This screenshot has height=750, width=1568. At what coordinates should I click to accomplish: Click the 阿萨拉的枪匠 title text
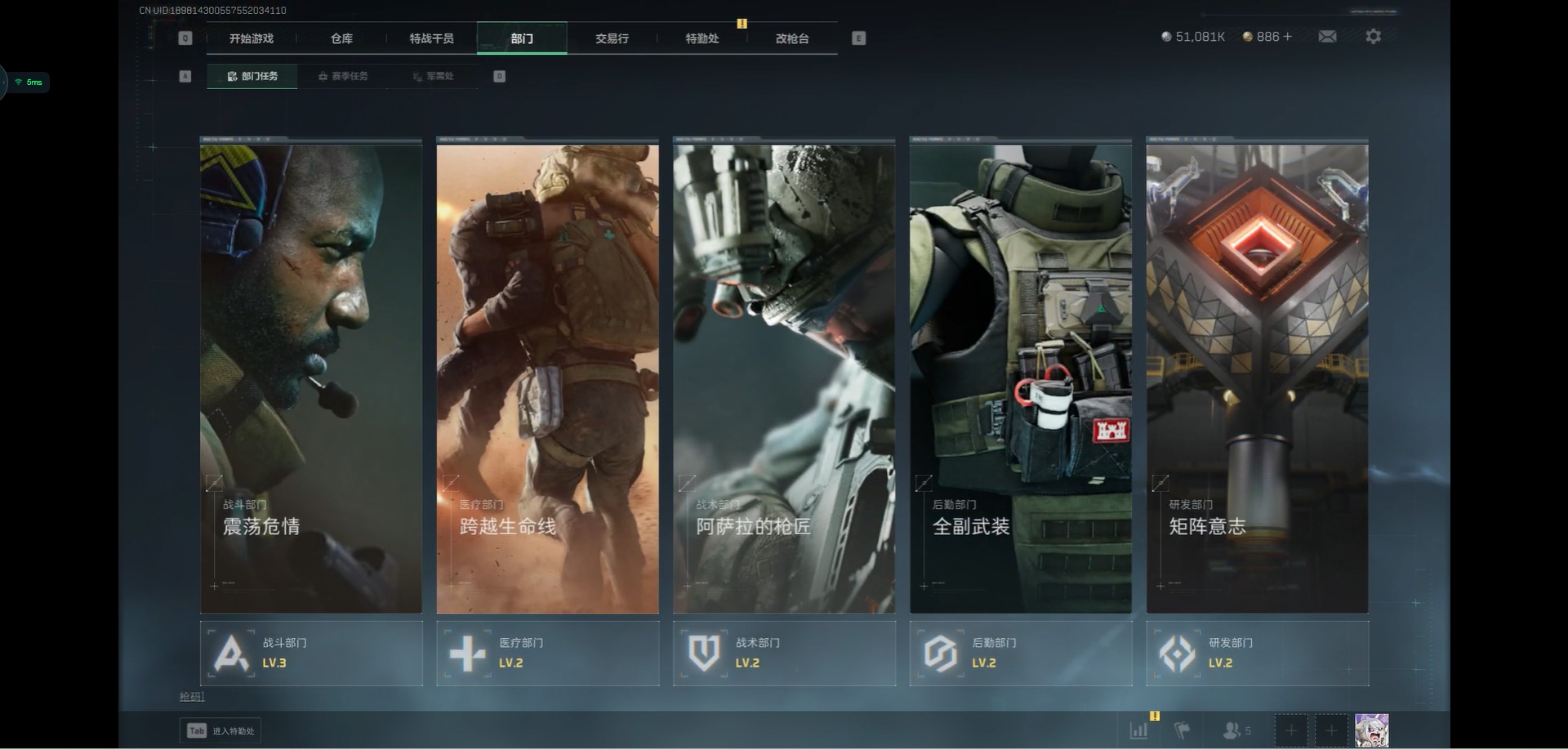[x=754, y=527]
